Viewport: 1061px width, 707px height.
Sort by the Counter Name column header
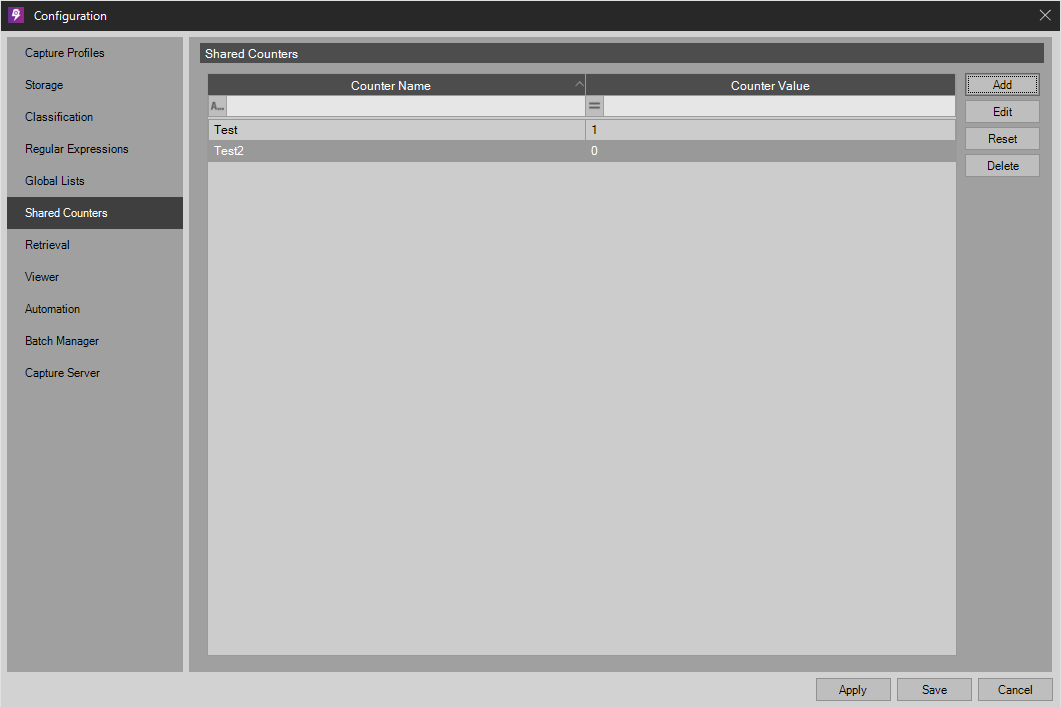point(397,85)
